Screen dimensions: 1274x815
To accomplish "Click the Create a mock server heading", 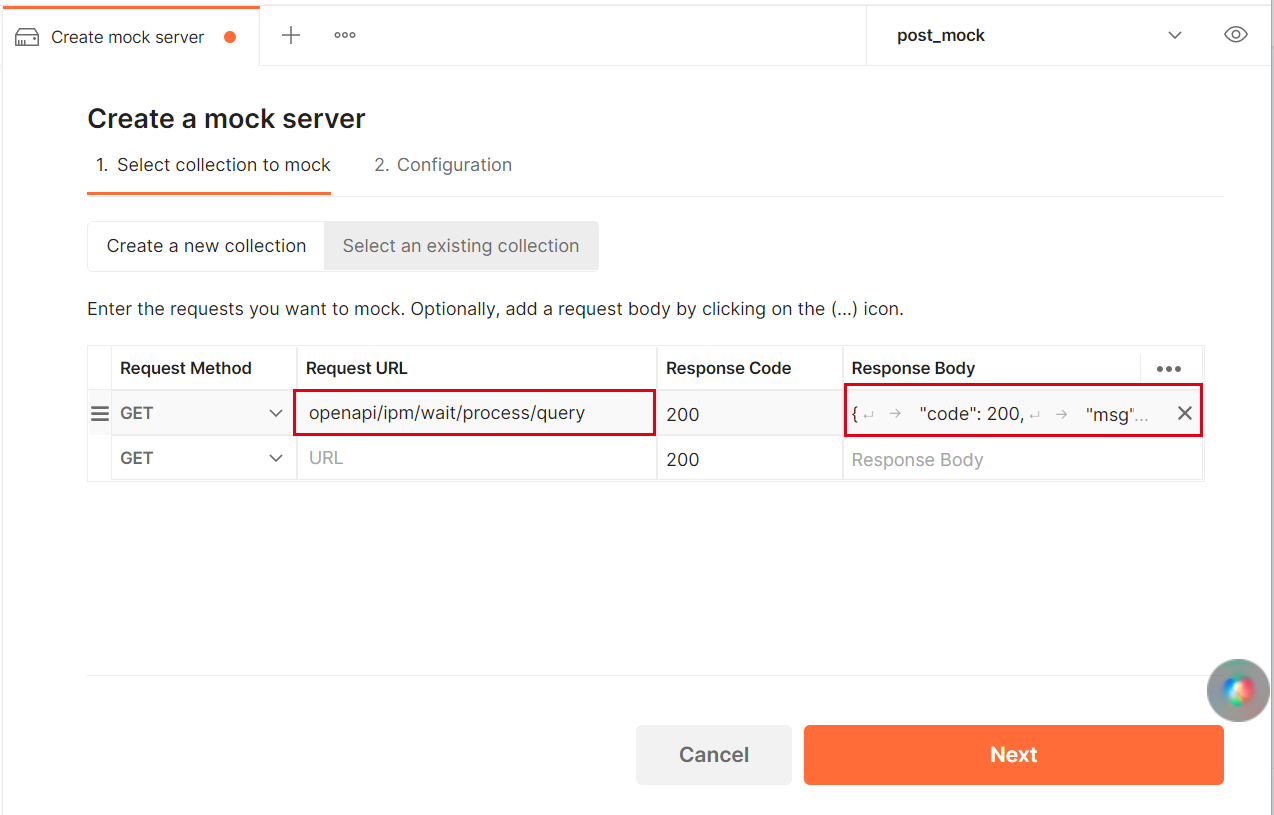I will click(x=226, y=119).
